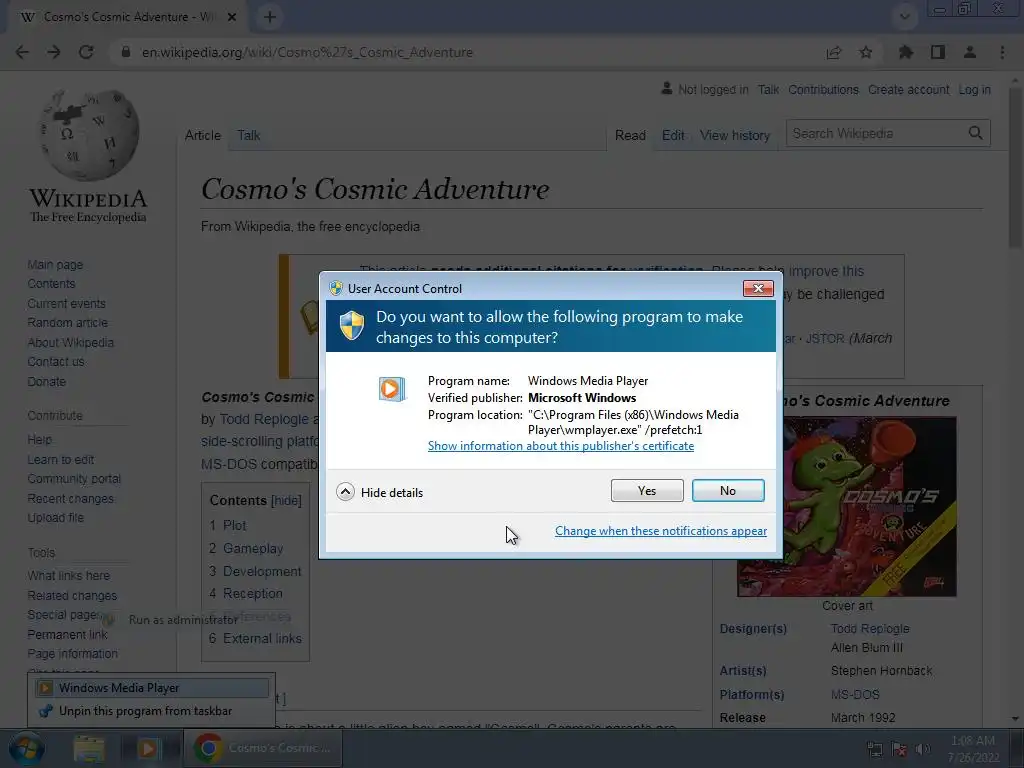The height and width of the screenshot is (768, 1024).
Task: Click the Windows Media Player icon in the dialog
Action: pyautogui.click(x=392, y=389)
